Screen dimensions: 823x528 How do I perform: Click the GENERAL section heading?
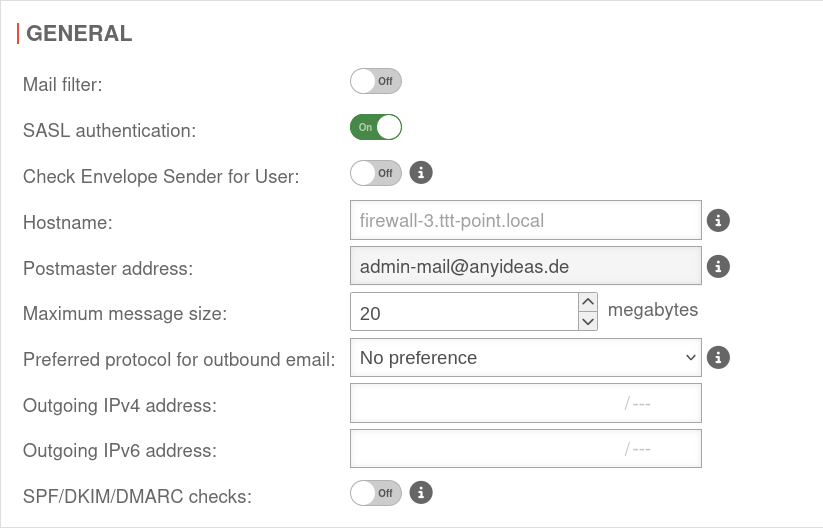click(79, 33)
